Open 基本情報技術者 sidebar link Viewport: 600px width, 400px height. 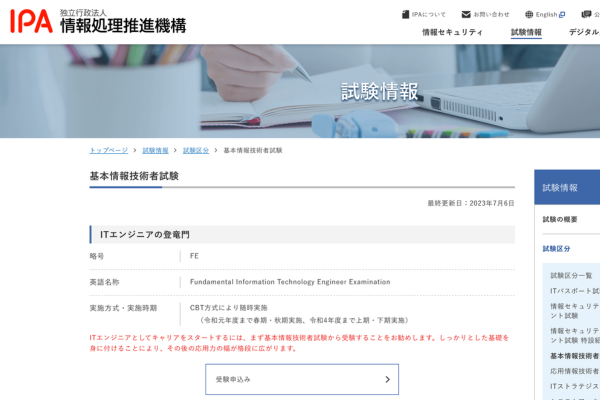(x=575, y=356)
